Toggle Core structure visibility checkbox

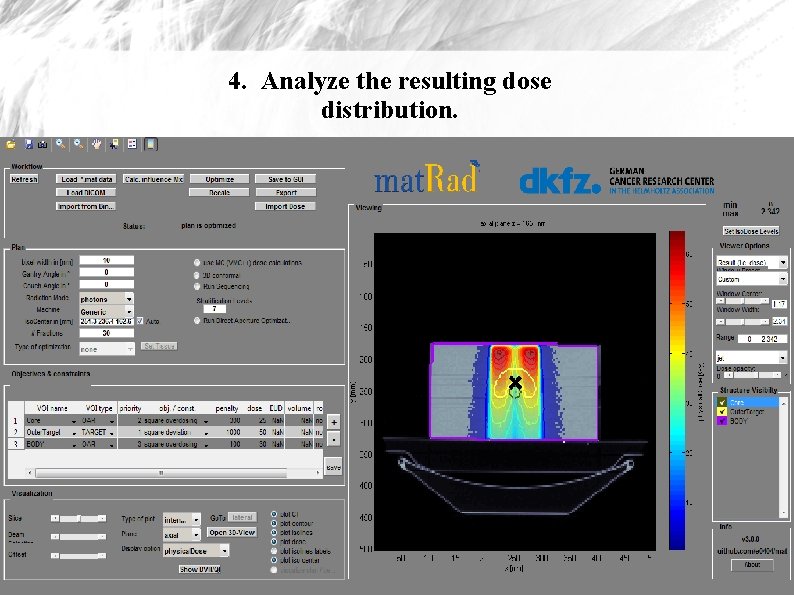[722, 402]
